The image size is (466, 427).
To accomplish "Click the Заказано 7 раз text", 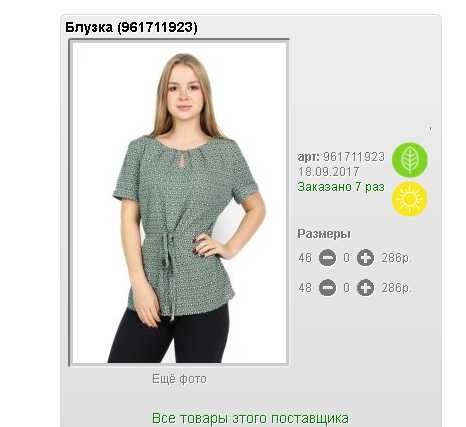I will tap(341, 187).
